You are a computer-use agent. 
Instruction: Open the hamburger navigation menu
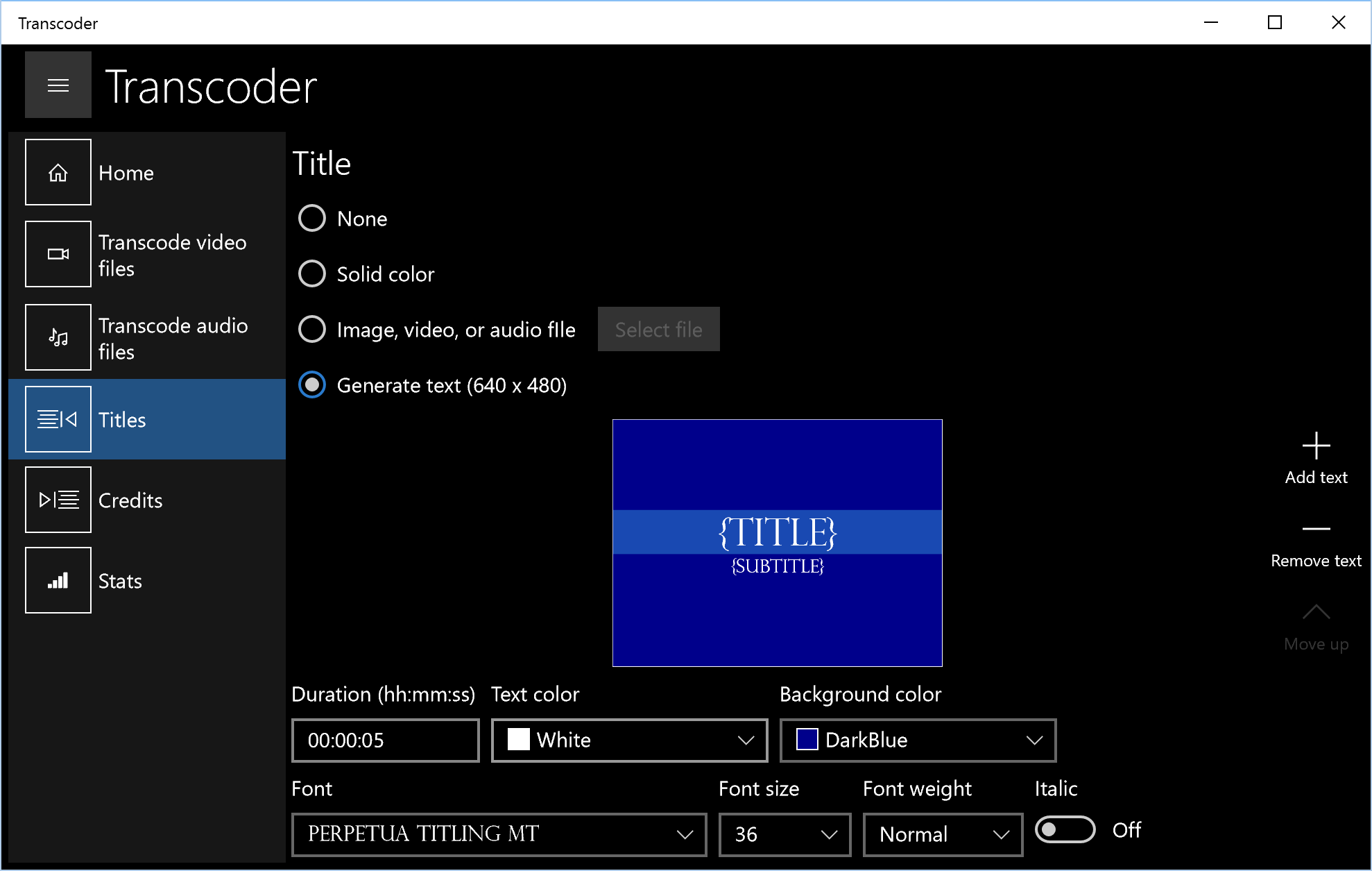58,85
